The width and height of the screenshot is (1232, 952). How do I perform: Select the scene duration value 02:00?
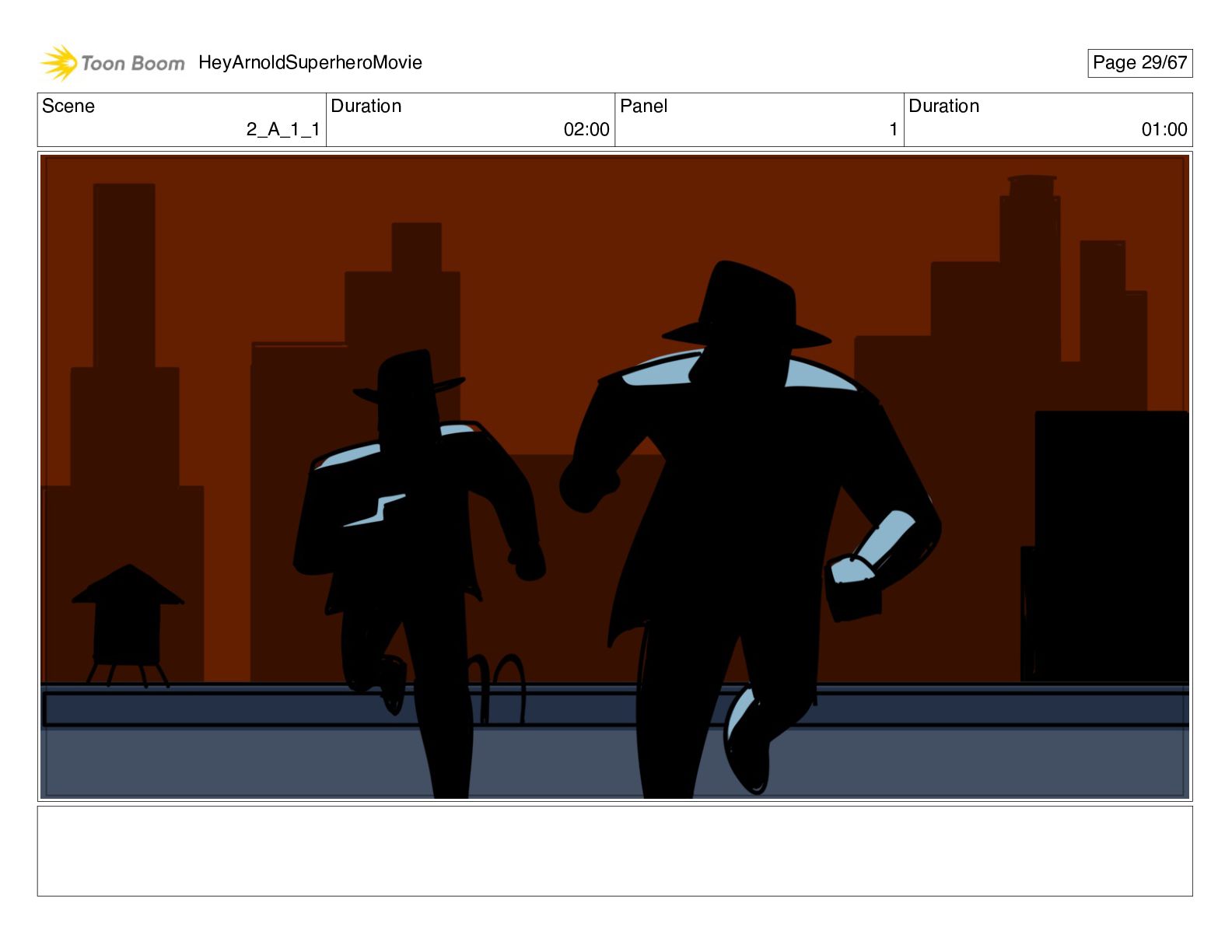pyautogui.click(x=586, y=129)
